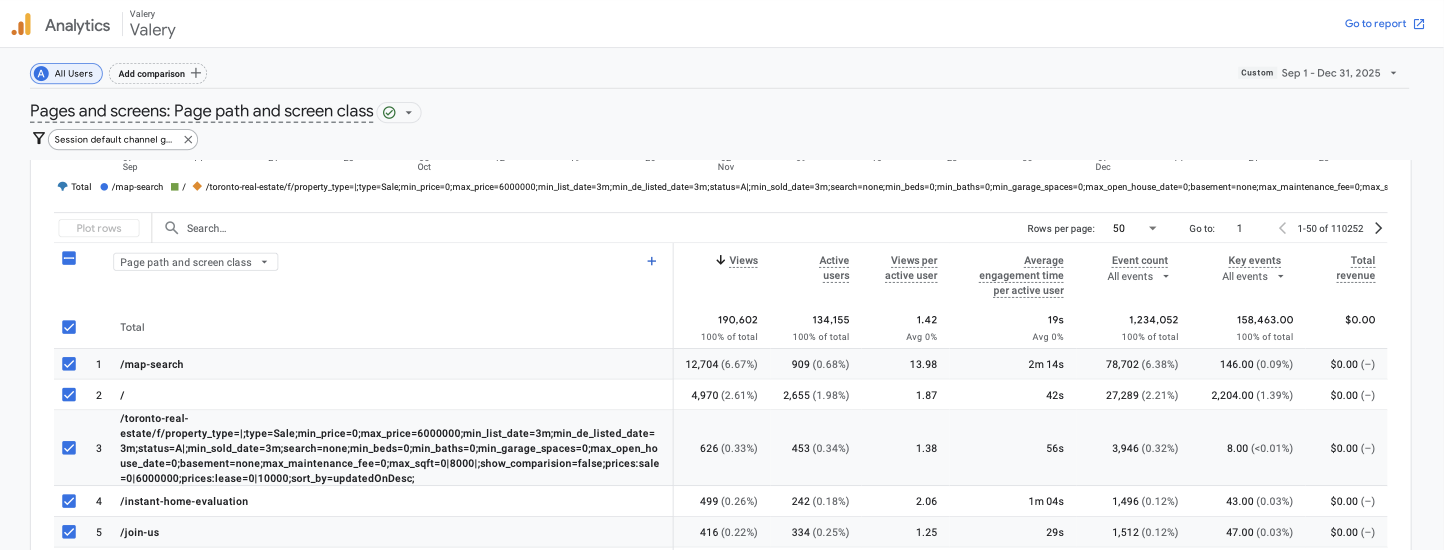1444x550 pixels.
Task: Click the 1-50 of 110252 pagination text
Action: pos(1330,229)
